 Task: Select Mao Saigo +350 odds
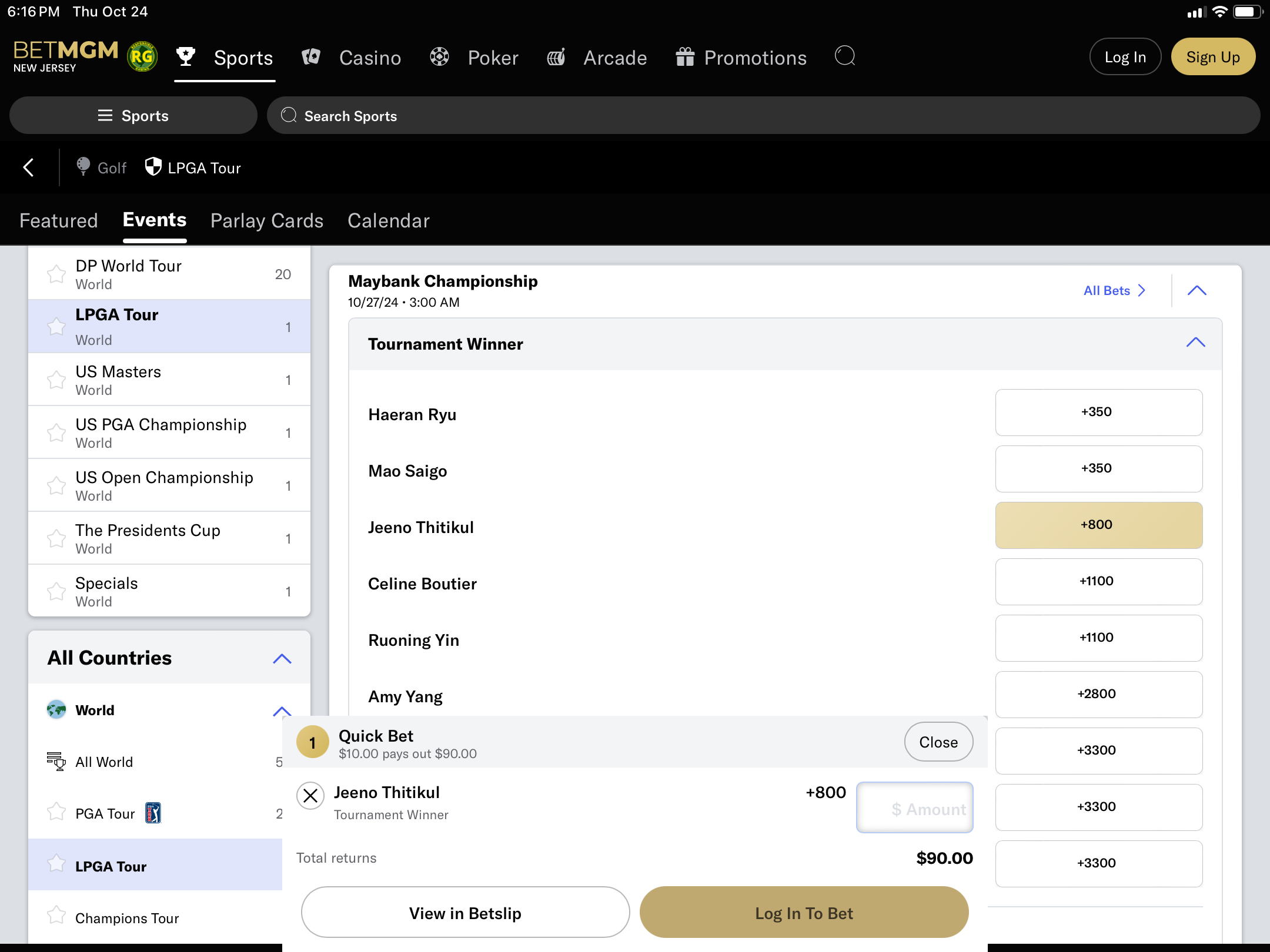coord(1098,468)
